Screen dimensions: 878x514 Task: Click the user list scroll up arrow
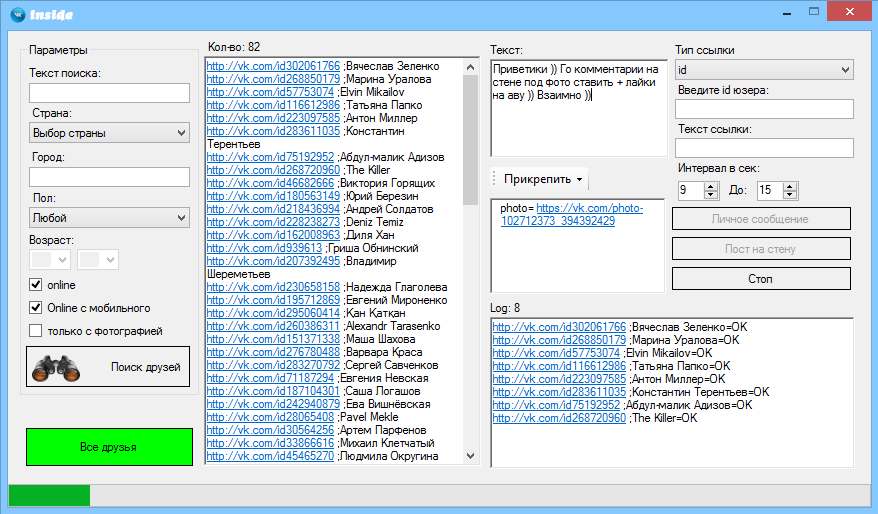coord(470,67)
